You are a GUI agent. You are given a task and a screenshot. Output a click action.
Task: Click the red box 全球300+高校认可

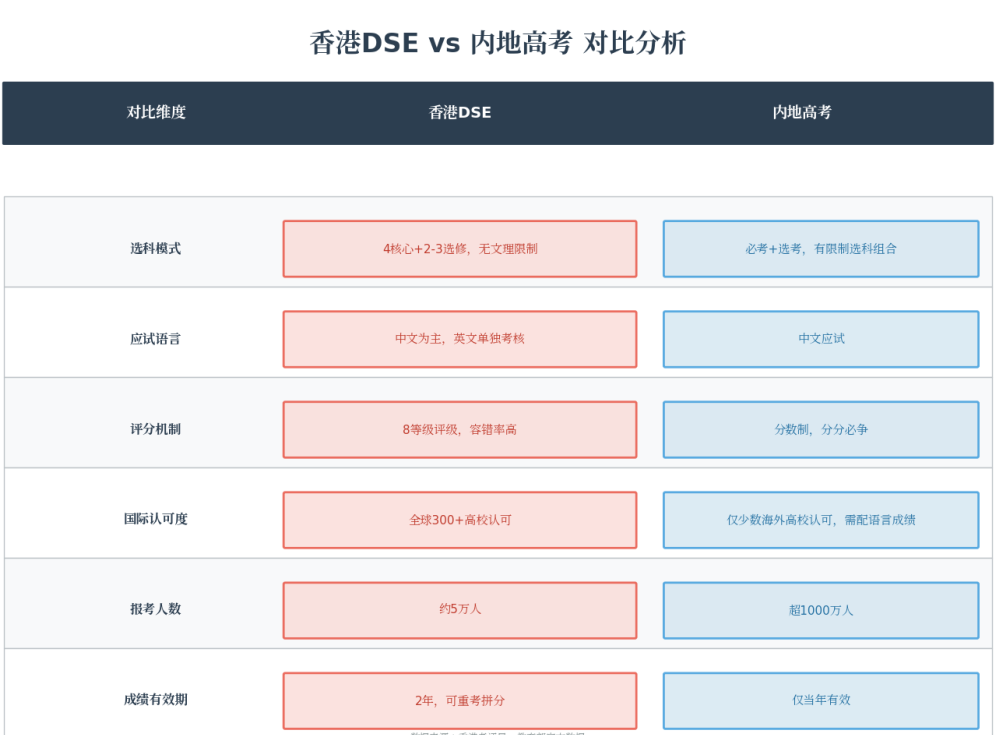(x=460, y=520)
